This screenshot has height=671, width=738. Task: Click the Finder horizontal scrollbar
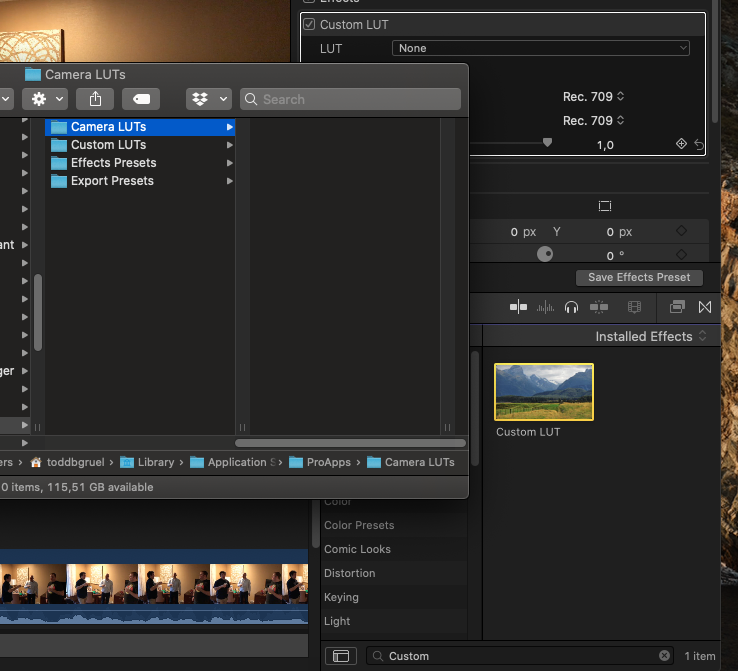(x=350, y=443)
